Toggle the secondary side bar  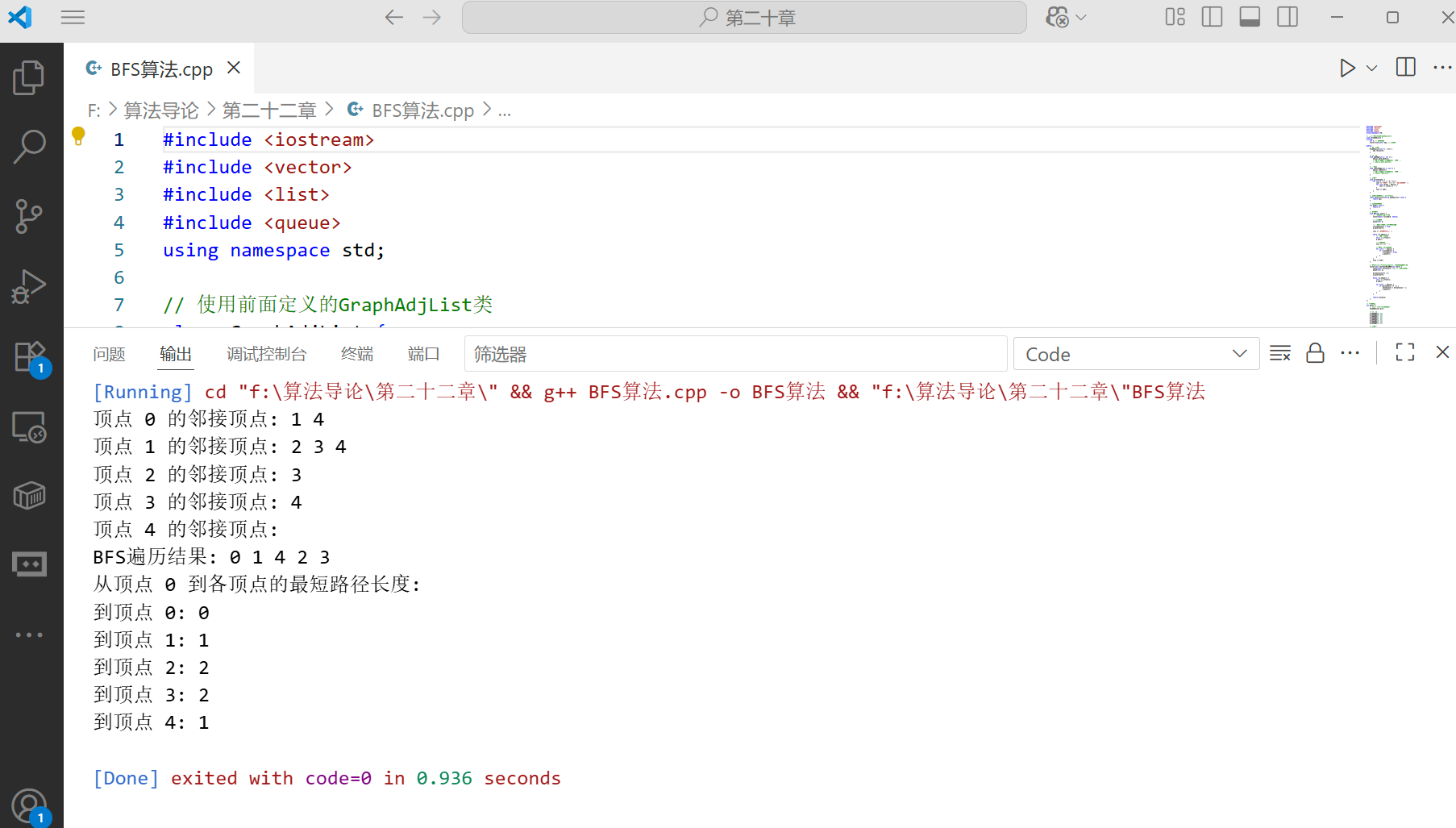click(1288, 17)
